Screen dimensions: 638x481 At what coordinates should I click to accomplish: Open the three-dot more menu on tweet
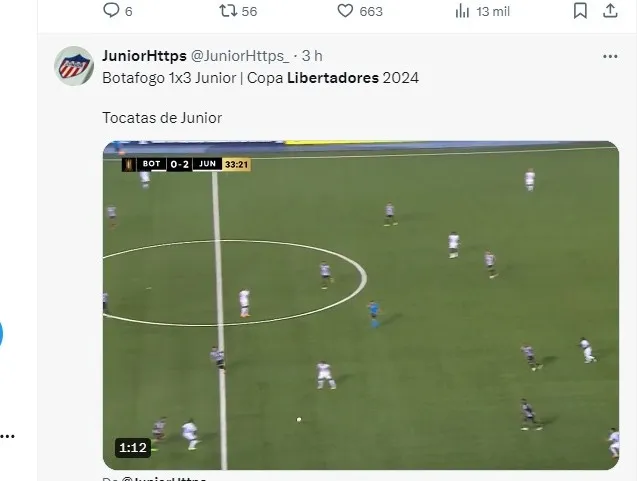(x=610, y=57)
